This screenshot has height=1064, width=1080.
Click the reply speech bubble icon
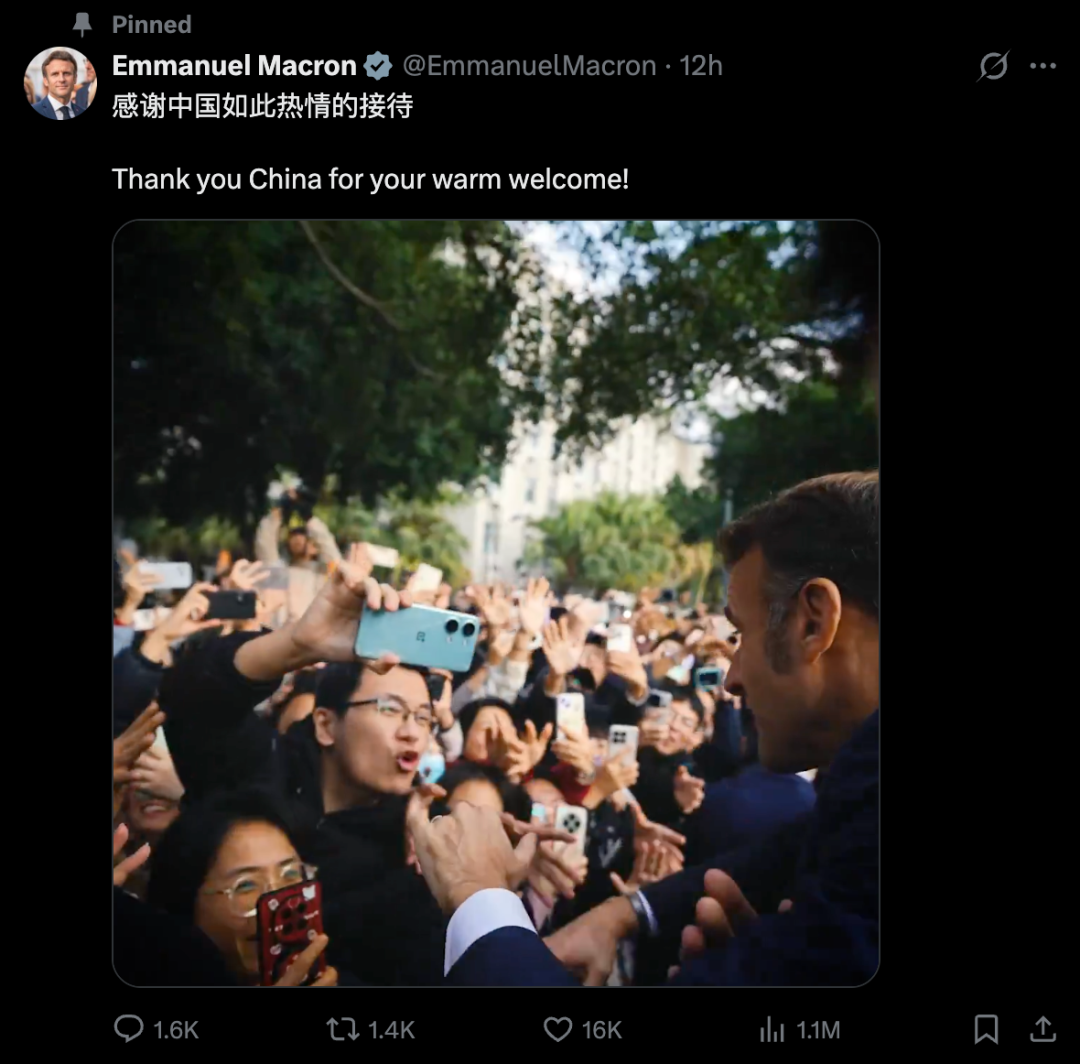click(x=129, y=1029)
